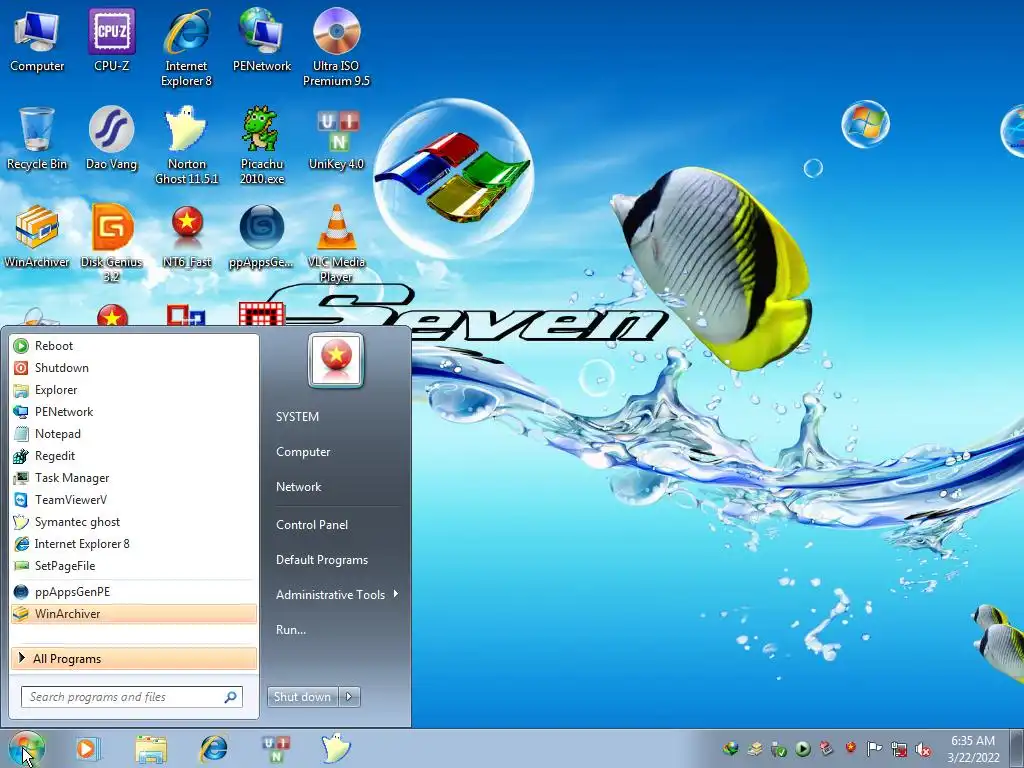Select the Disk Genius 3.2 icon

[112, 243]
